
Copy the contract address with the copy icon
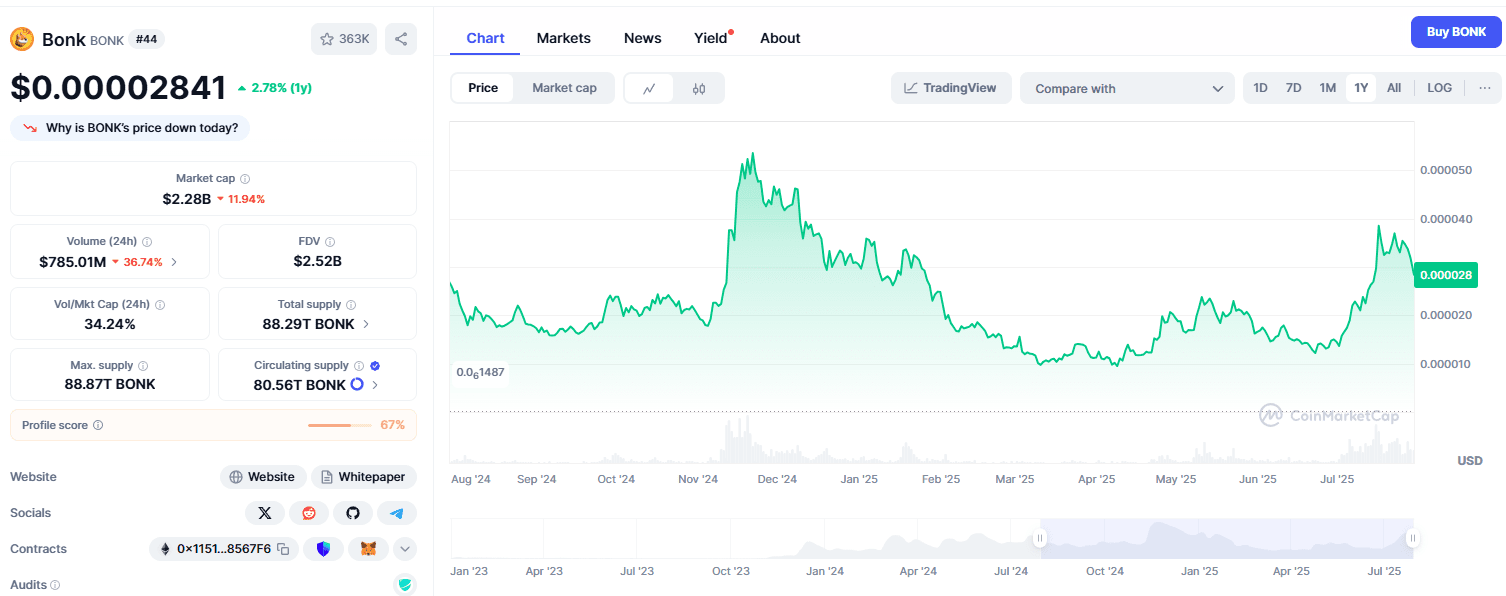[x=283, y=549]
